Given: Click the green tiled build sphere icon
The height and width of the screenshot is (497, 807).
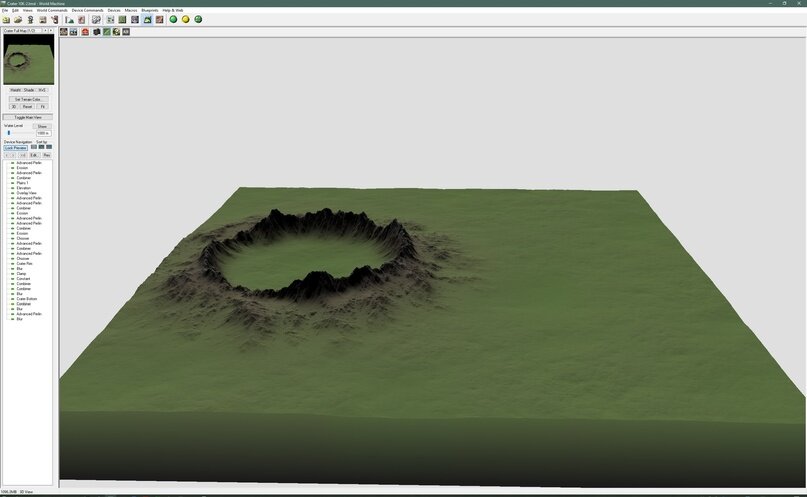Looking at the screenshot, I should pyautogui.click(x=198, y=20).
